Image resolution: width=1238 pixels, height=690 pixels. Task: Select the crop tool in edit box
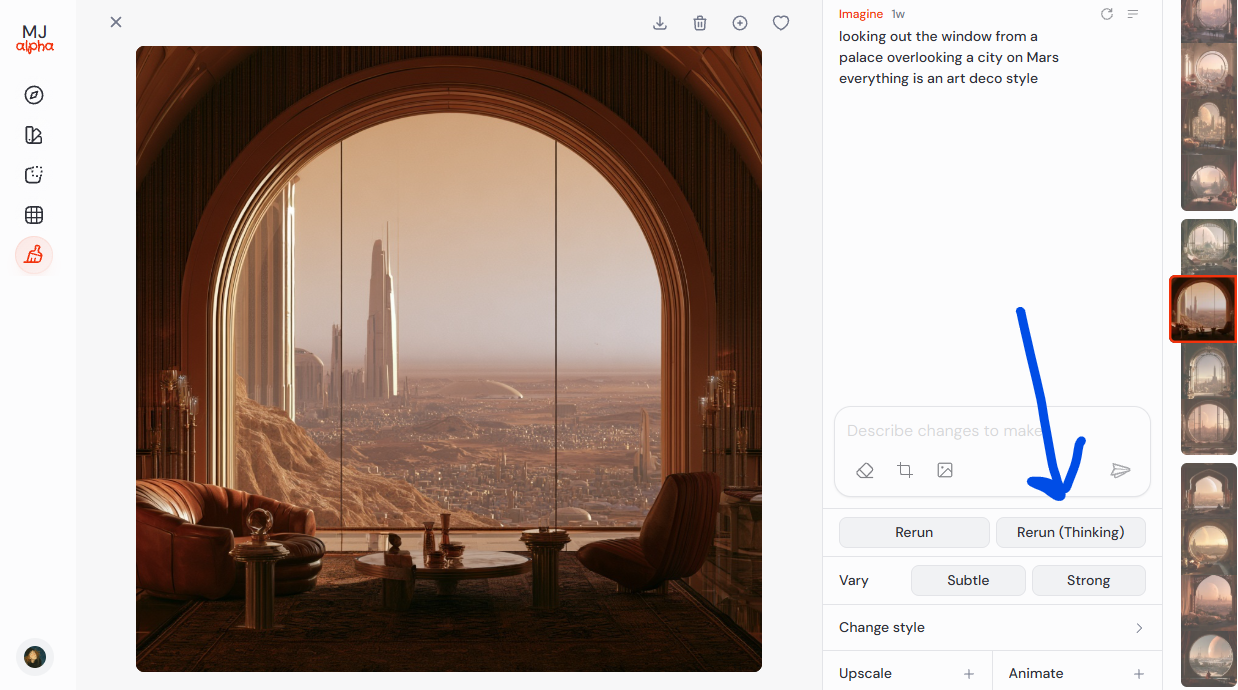(905, 470)
